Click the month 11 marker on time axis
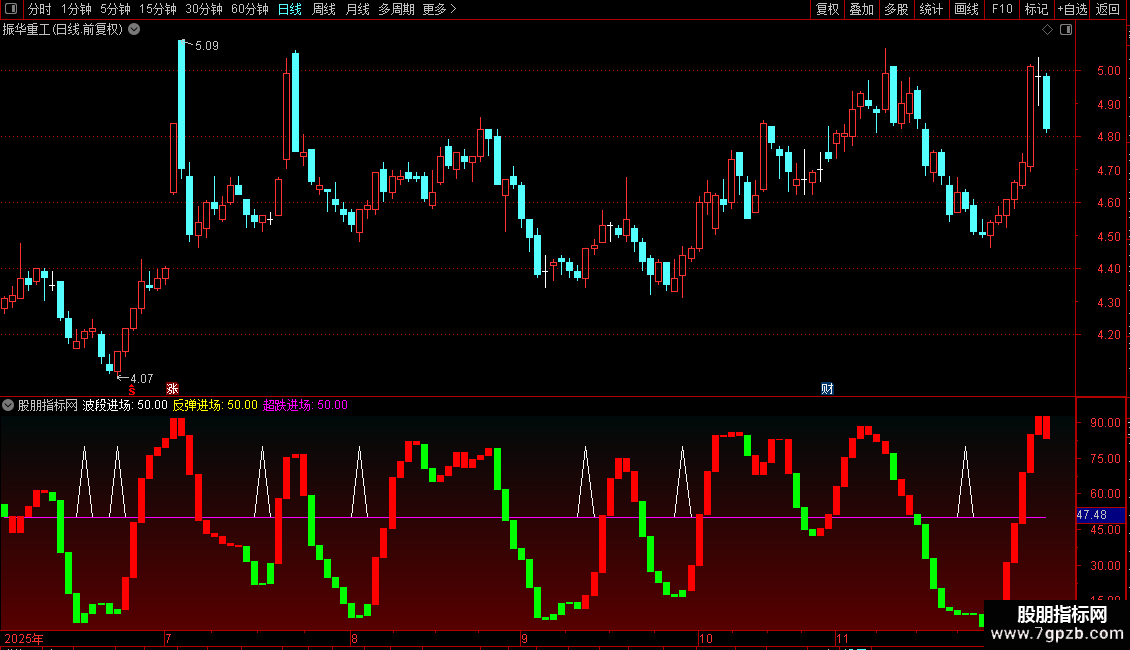Screen dimensions: 1130x650 point(842,638)
